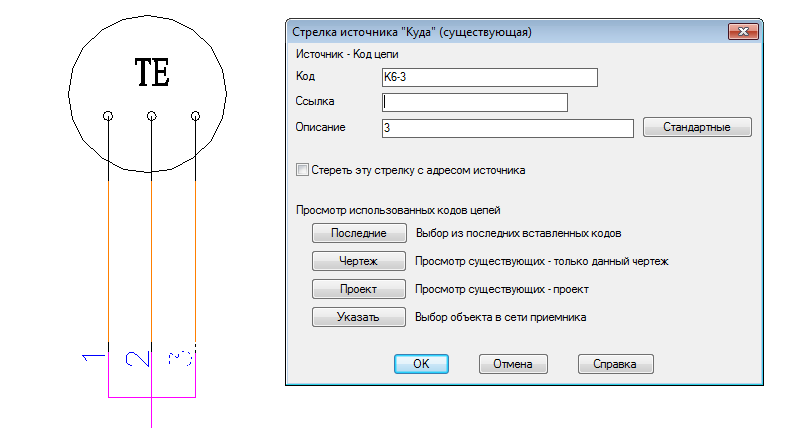Click the Чертеж button
Screen dimensions: 789x428
pos(359,261)
